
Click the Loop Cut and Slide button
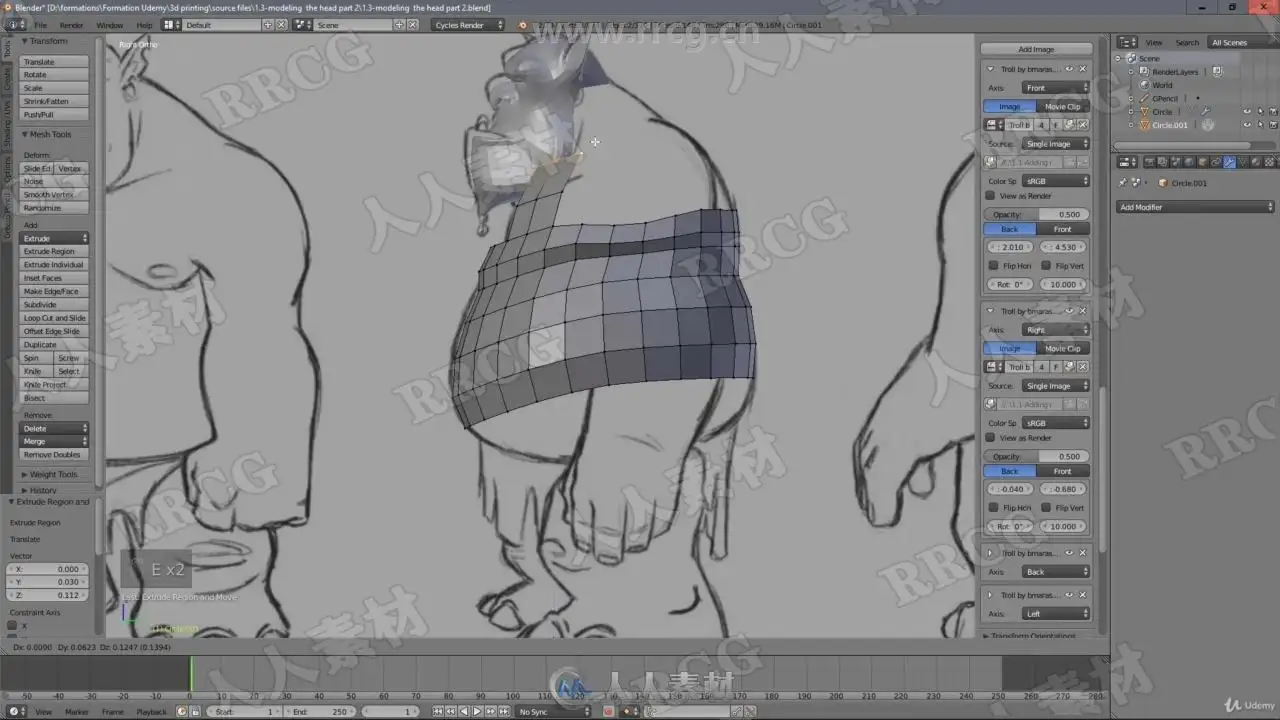55,318
